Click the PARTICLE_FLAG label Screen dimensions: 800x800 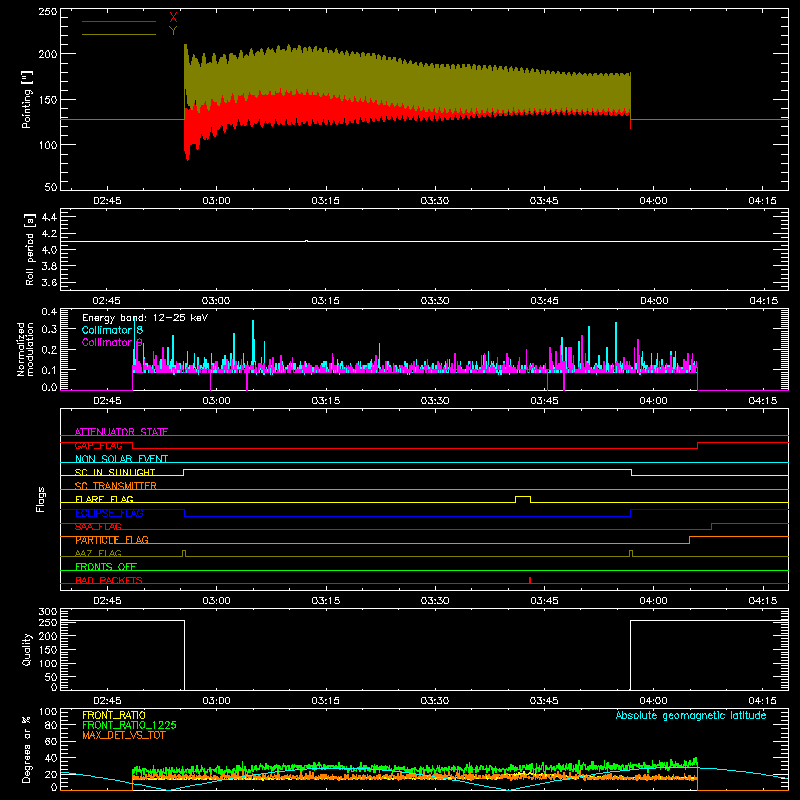(x=112, y=540)
